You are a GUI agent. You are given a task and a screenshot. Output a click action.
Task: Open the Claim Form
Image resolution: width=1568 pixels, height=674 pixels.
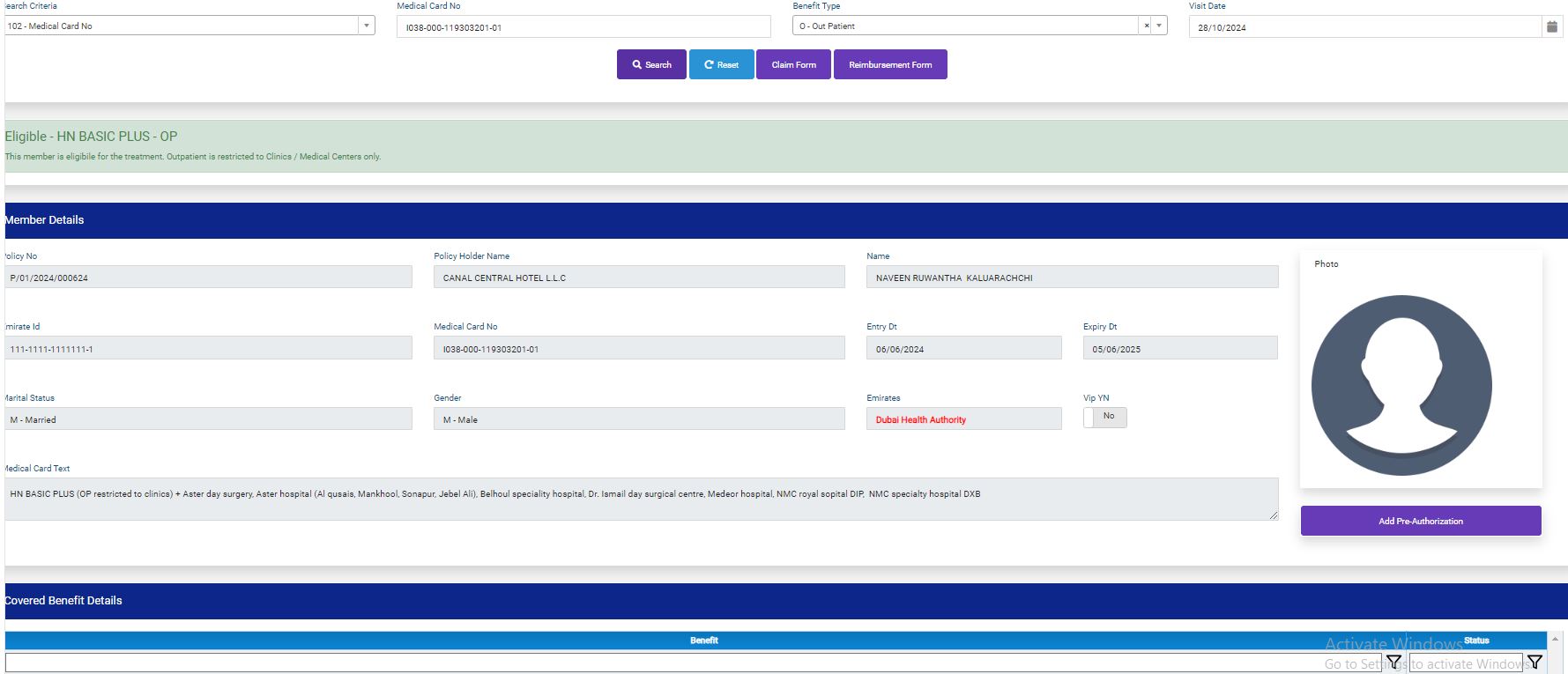coord(793,64)
